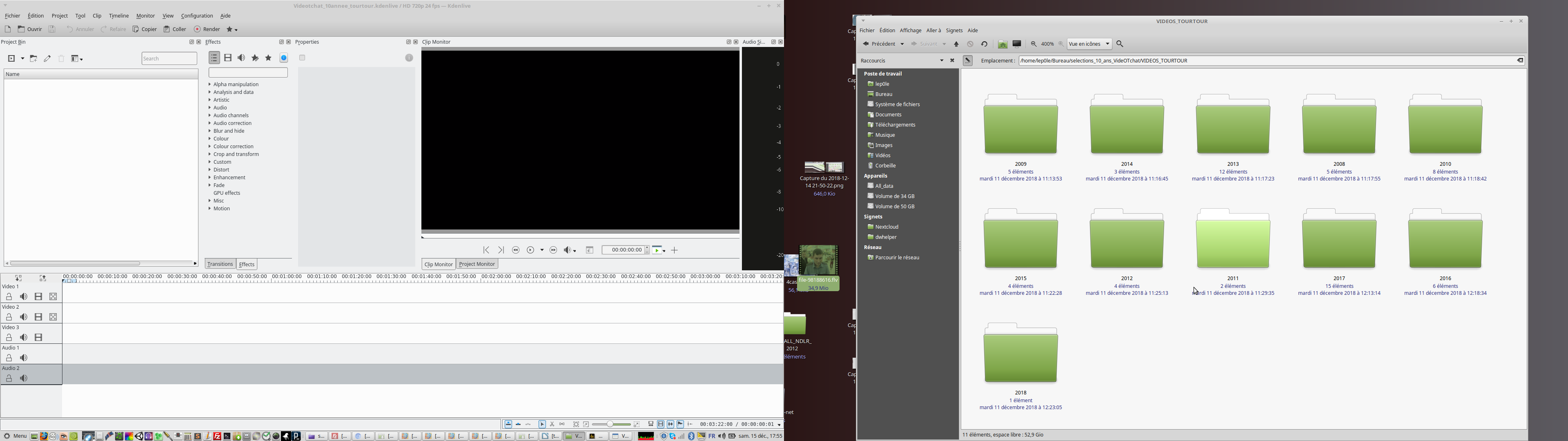Show audio effects in Effects panel

tap(242, 58)
